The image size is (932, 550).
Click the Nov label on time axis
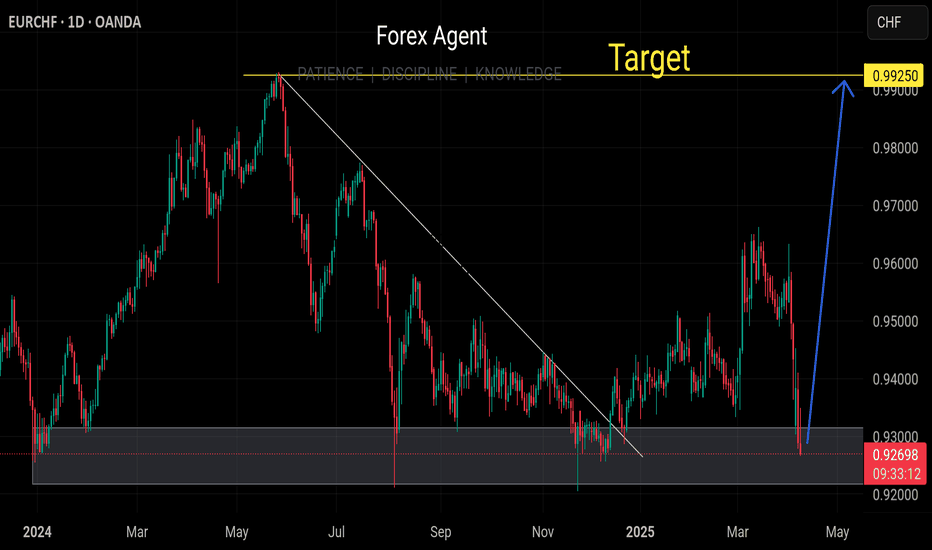coord(543,532)
